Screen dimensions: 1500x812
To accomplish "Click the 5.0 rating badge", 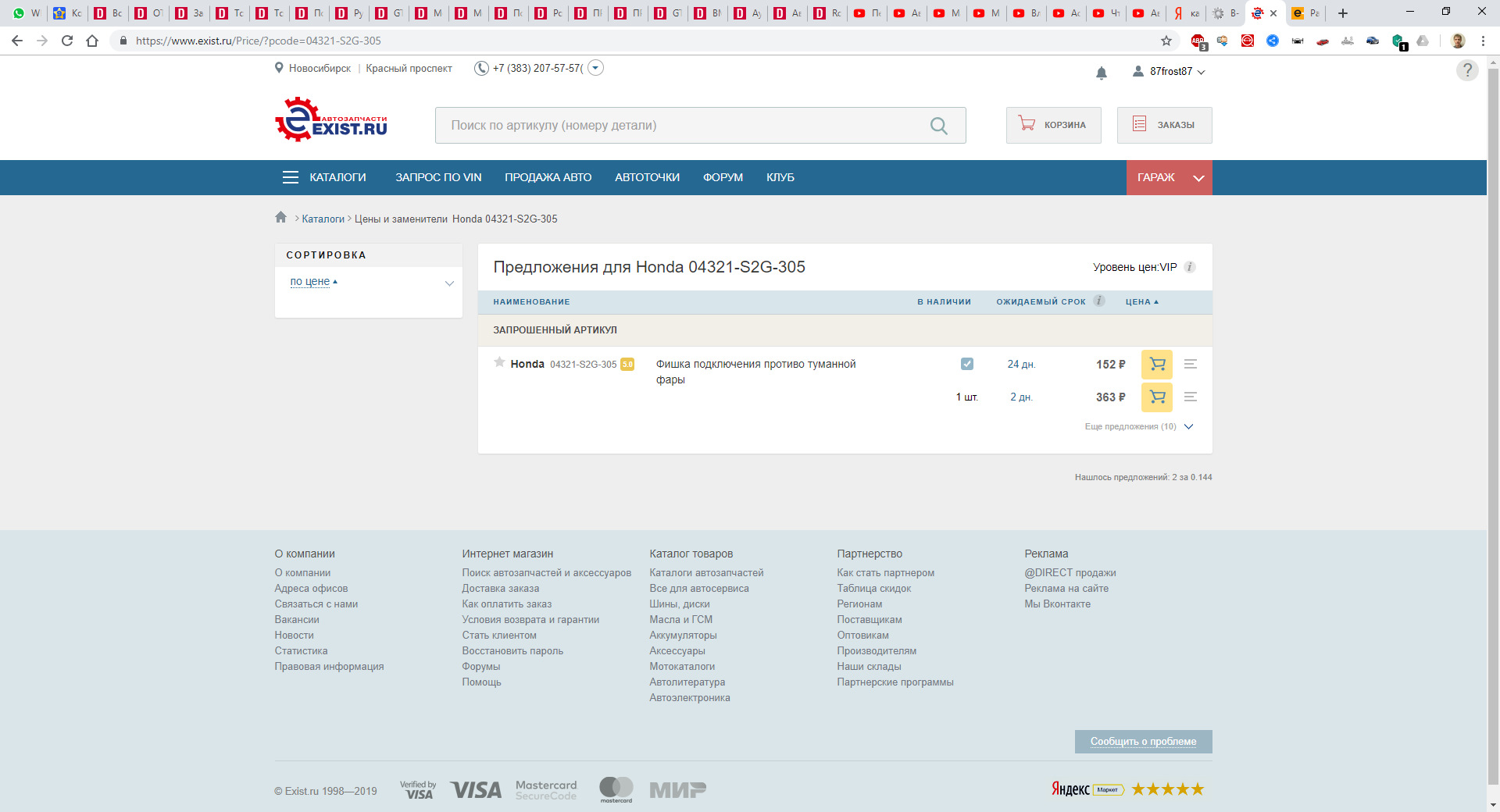I will point(627,365).
